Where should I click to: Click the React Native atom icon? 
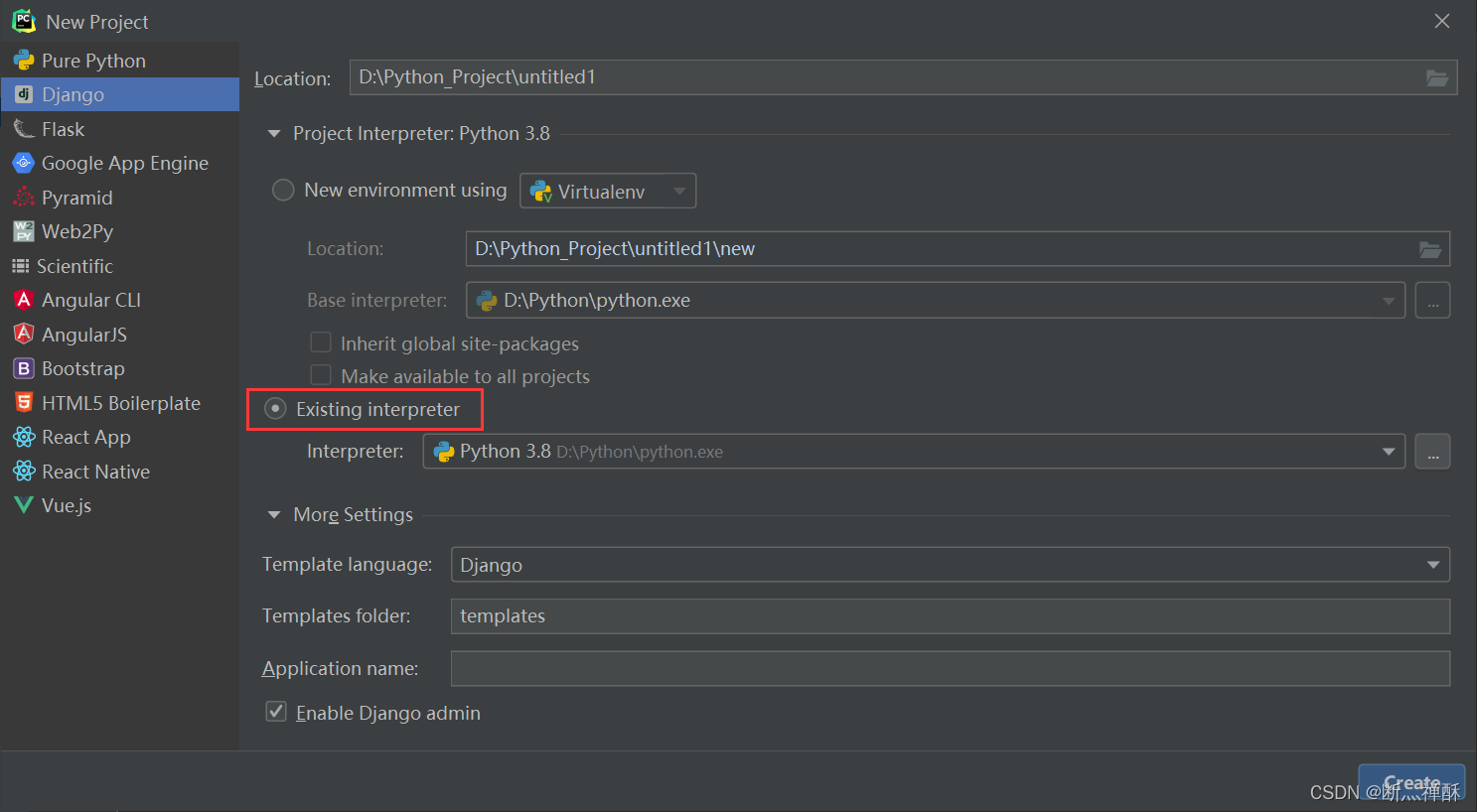(x=24, y=472)
